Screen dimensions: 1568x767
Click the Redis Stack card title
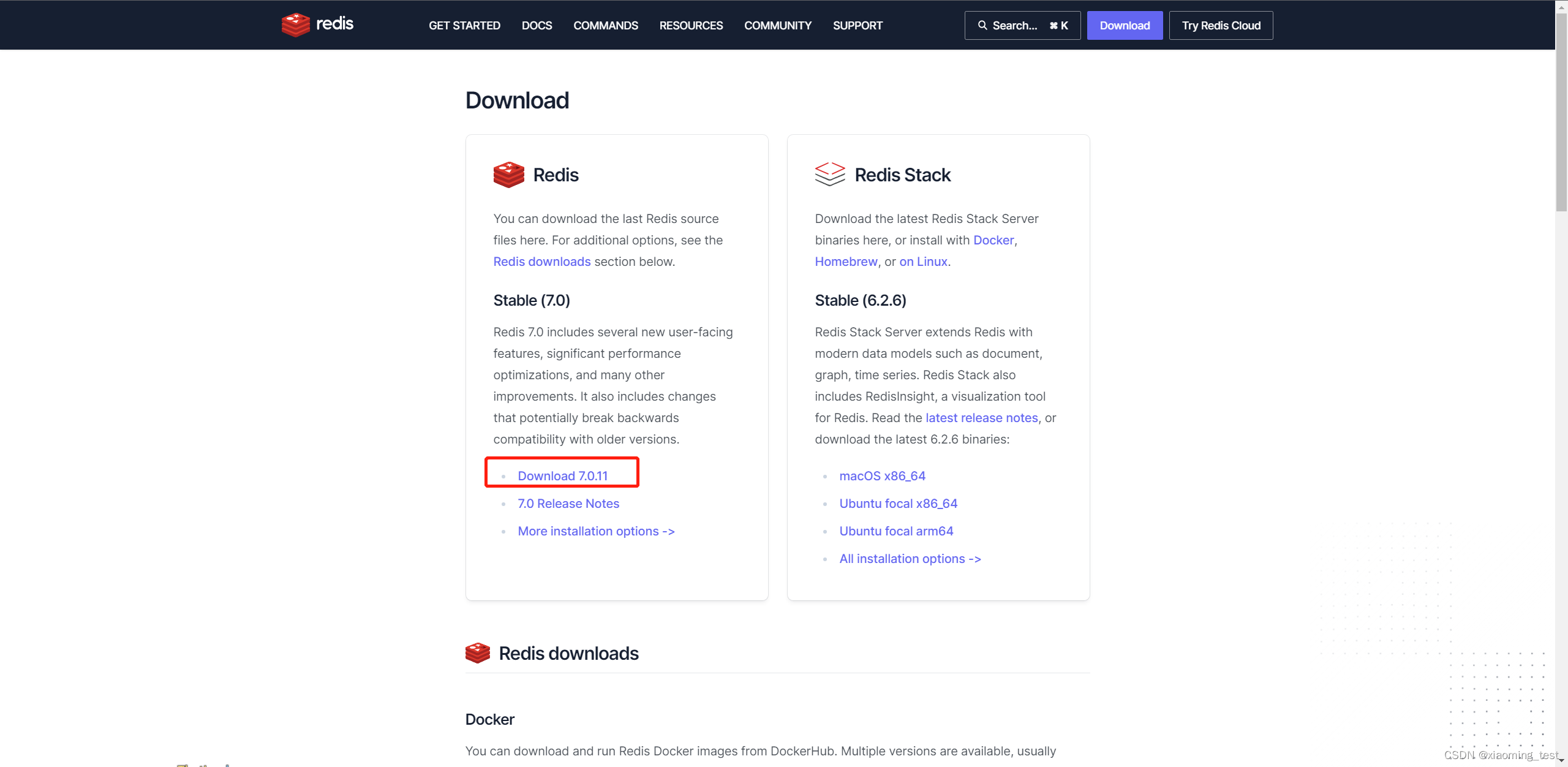click(902, 175)
